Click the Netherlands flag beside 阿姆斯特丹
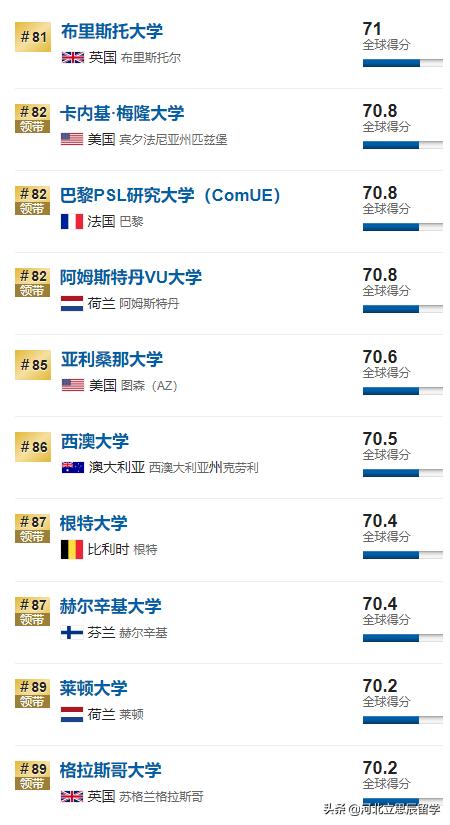This screenshot has height=825, width=450. [x=72, y=303]
